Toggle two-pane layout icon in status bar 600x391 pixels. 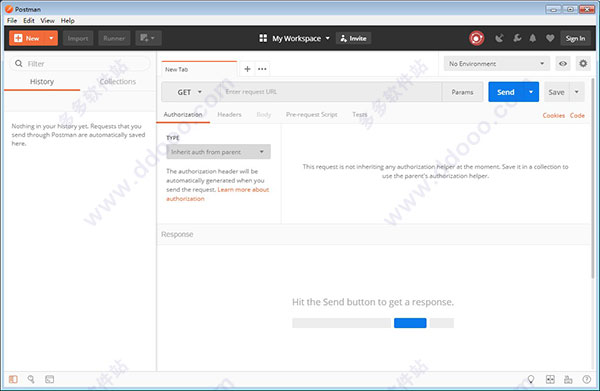coord(568,379)
